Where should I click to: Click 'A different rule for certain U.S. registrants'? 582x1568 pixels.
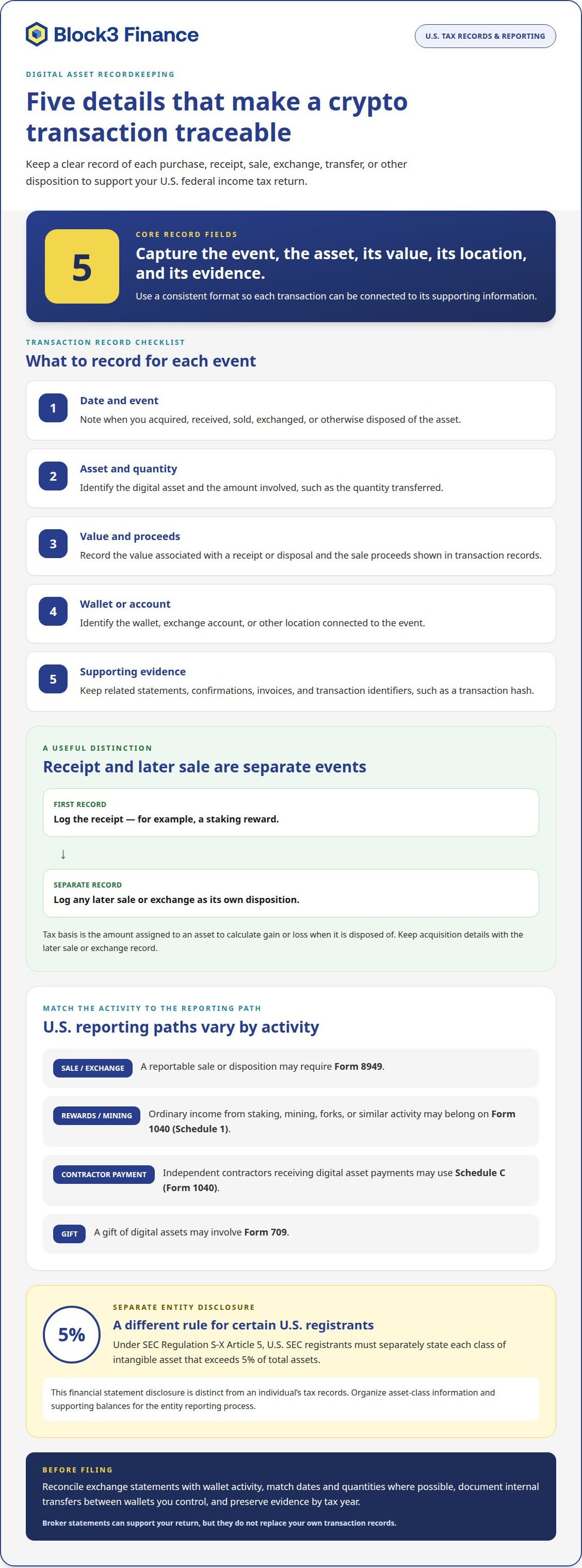[x=243, y=1325]
